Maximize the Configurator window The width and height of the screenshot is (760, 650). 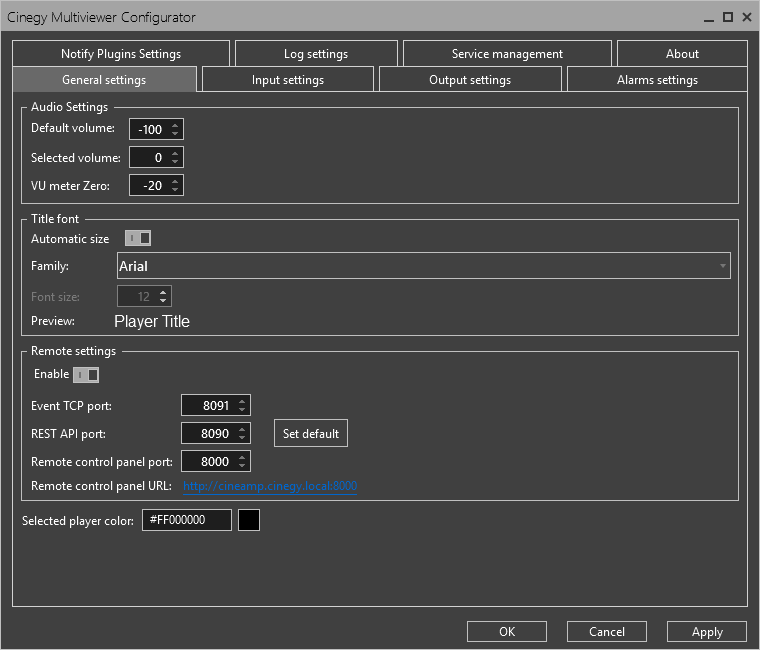point(728,17)
